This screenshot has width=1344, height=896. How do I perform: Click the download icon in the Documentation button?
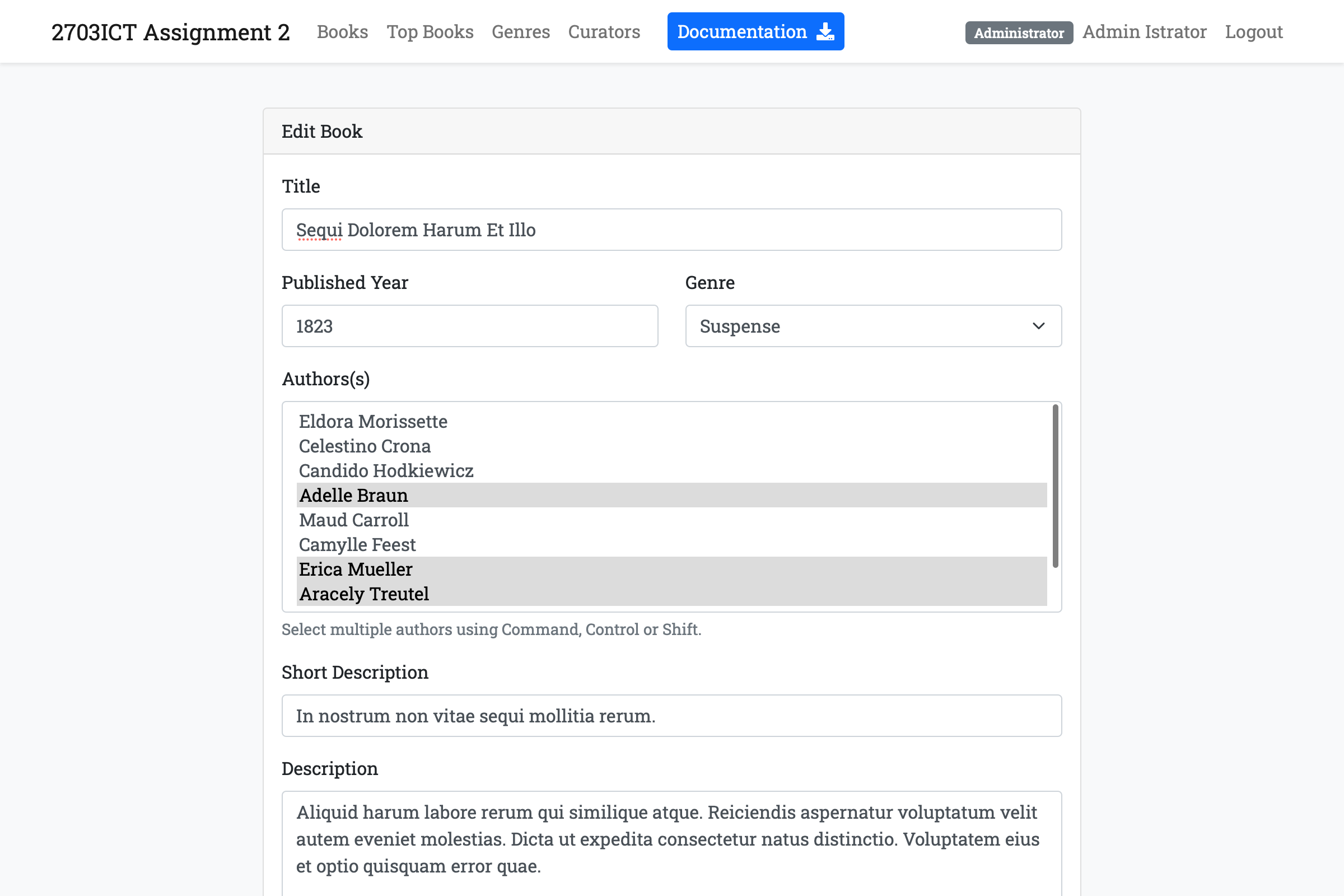(x=825, y=31)
